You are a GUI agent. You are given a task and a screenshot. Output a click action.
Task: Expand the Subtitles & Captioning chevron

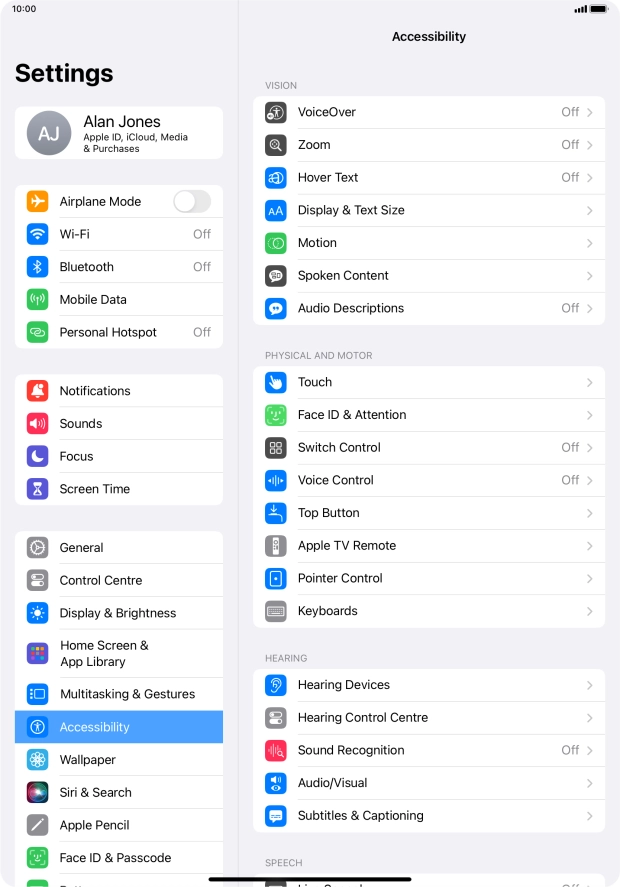(589, 816)
